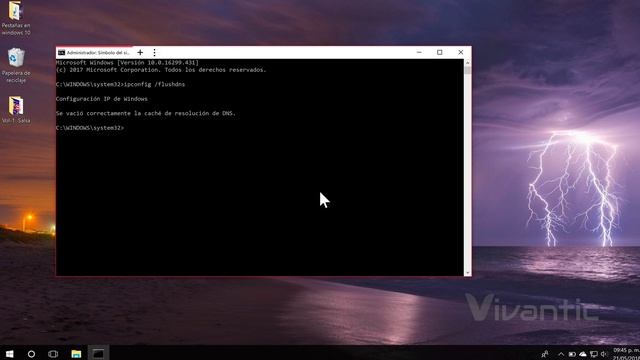Screen dimensions: 640x360
Task: Click the Microsoft Corporation copyright line
Action: click(161, 70)
